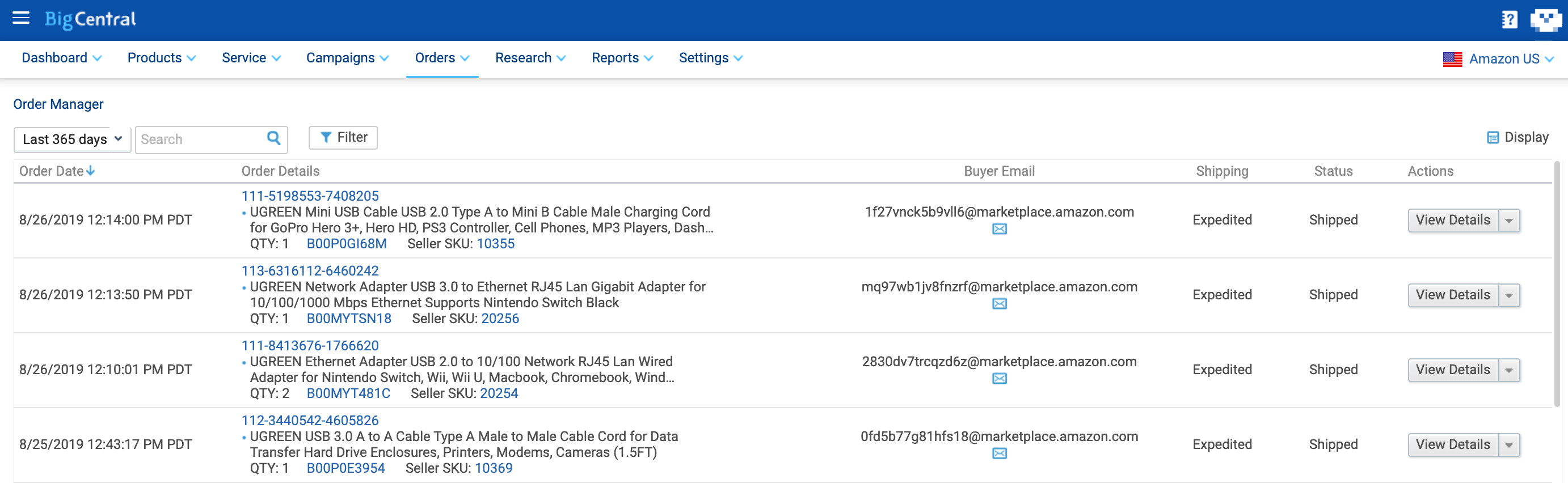This screenshot has width=1568, height=483.
Task: Click the Display columns icon
Action: coord(1493,138)
